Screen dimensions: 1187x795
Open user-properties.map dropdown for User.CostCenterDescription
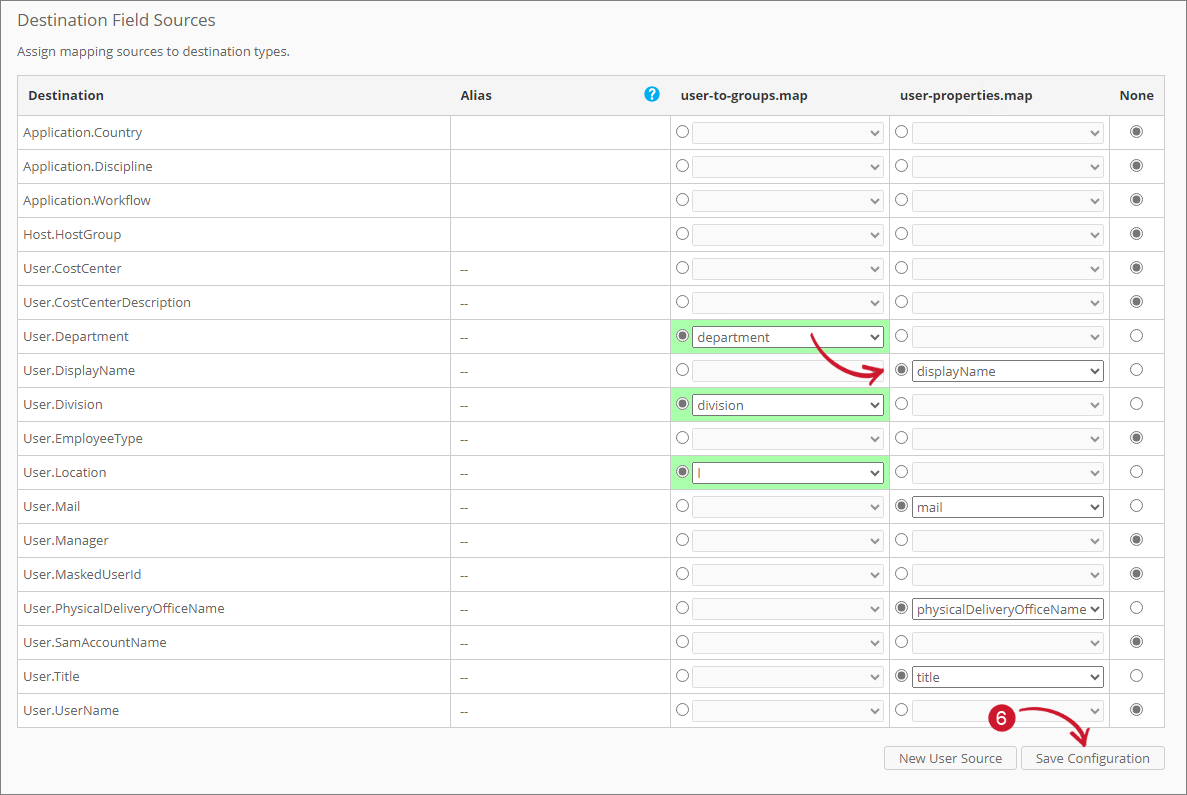click(1008, 303)
